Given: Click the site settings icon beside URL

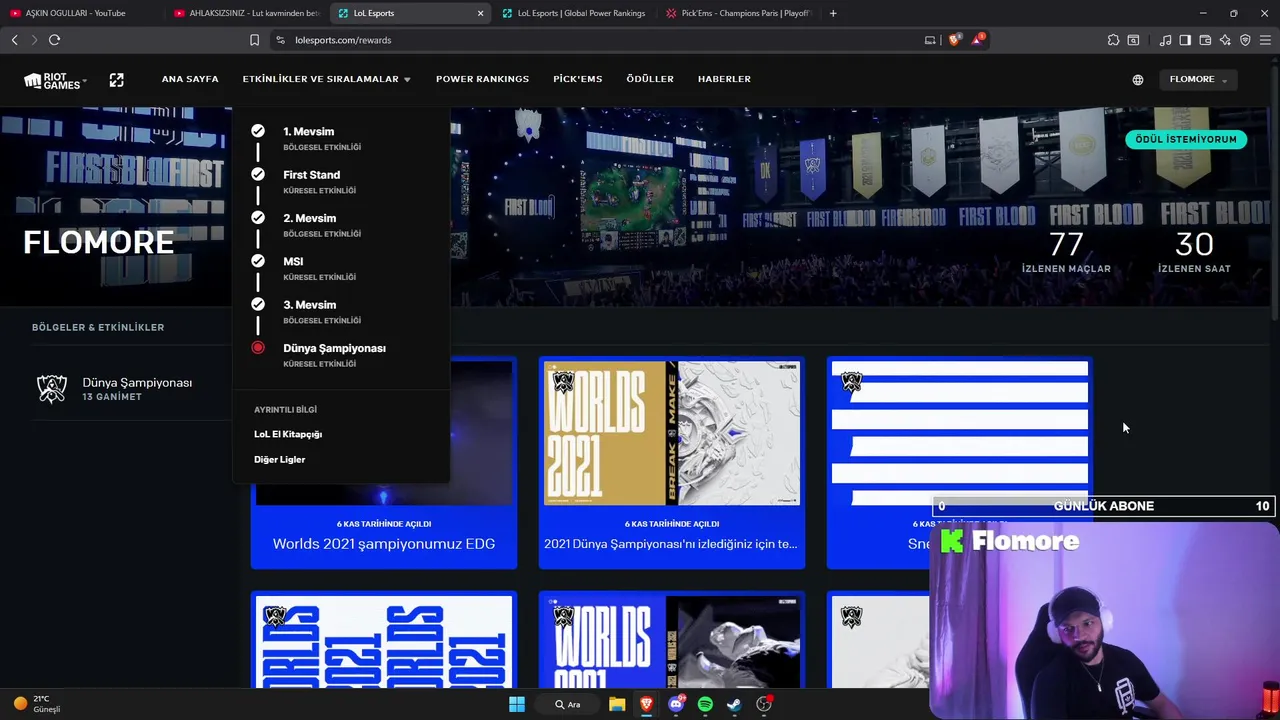Looking at the screenshot, I should [280, 40].
